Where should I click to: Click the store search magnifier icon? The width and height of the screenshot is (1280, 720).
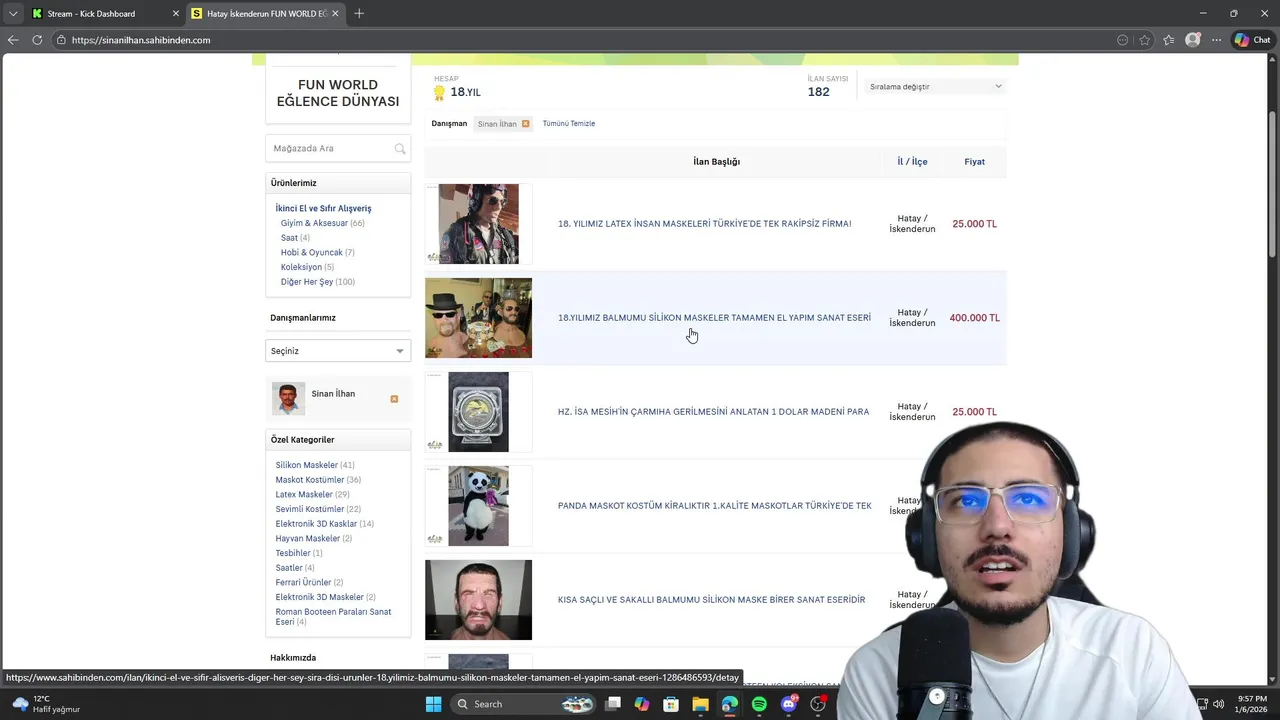click(400, 148)
